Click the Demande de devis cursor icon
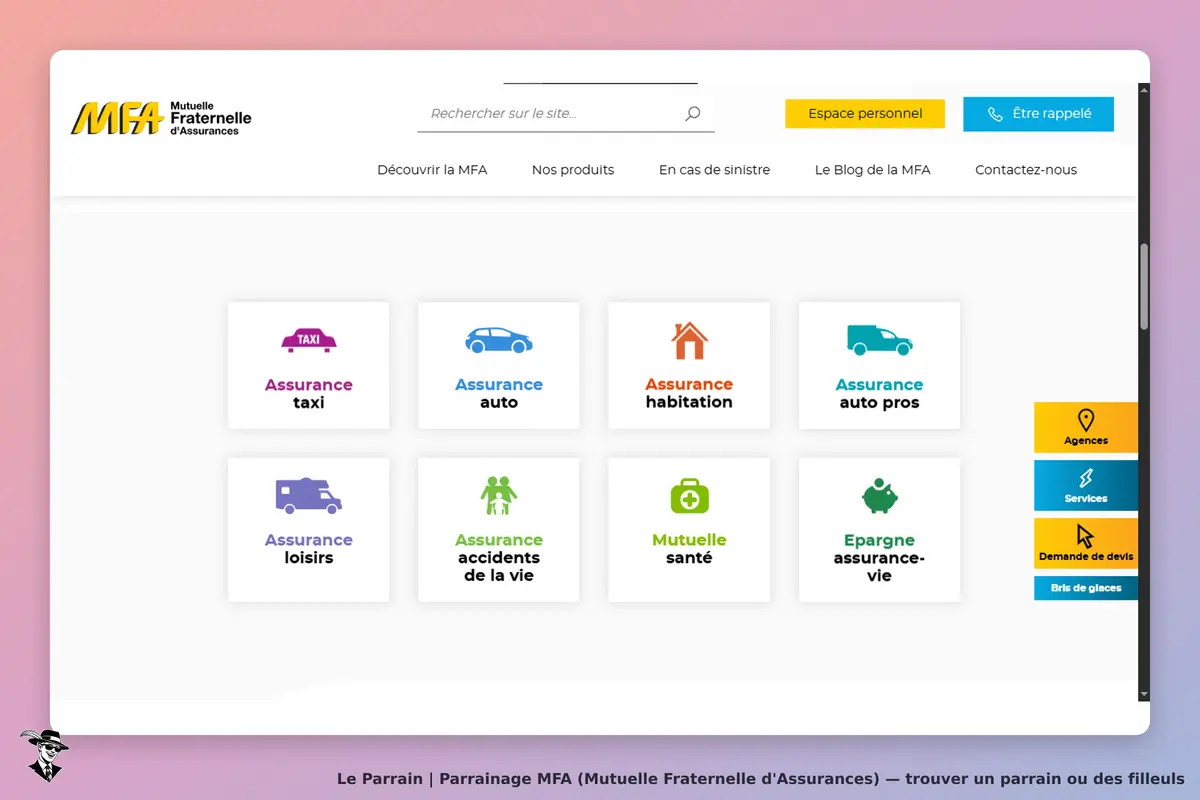 tap(1086, 536)
